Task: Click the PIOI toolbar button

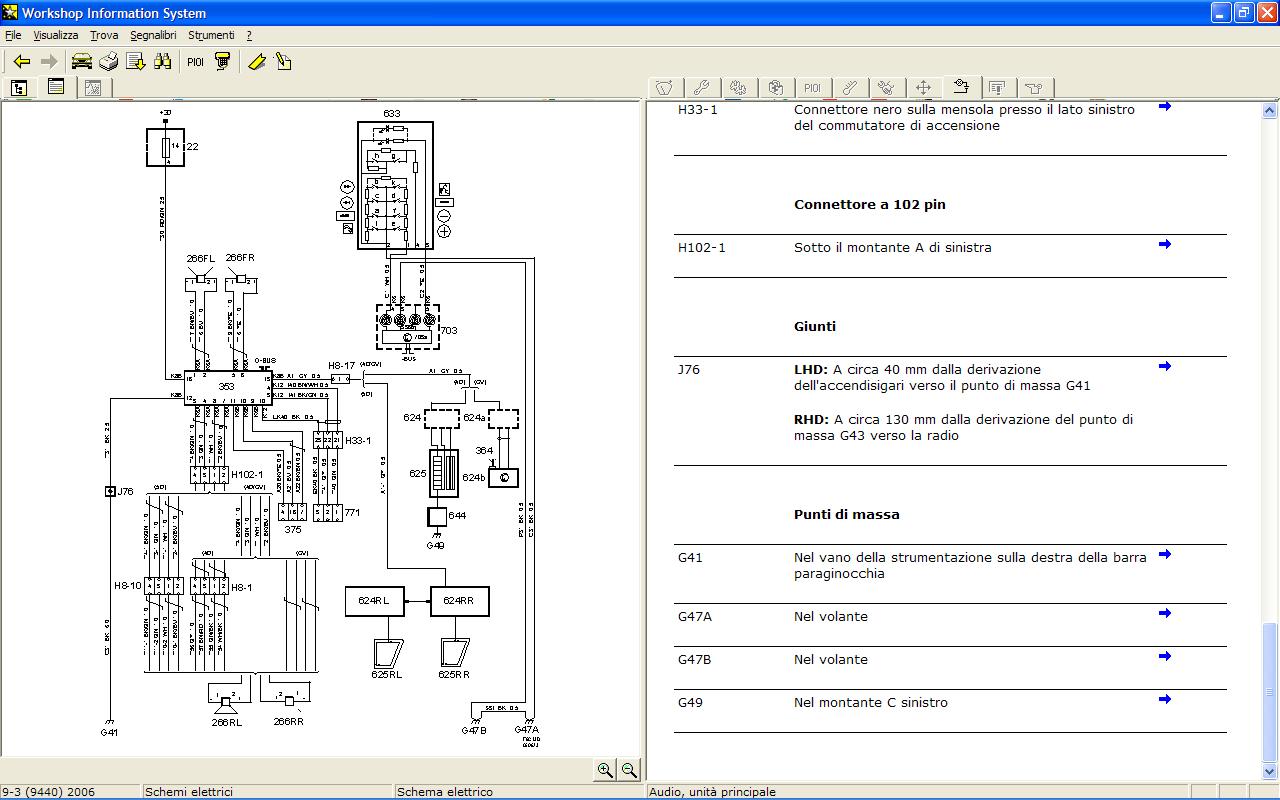Action: (195, 62)
